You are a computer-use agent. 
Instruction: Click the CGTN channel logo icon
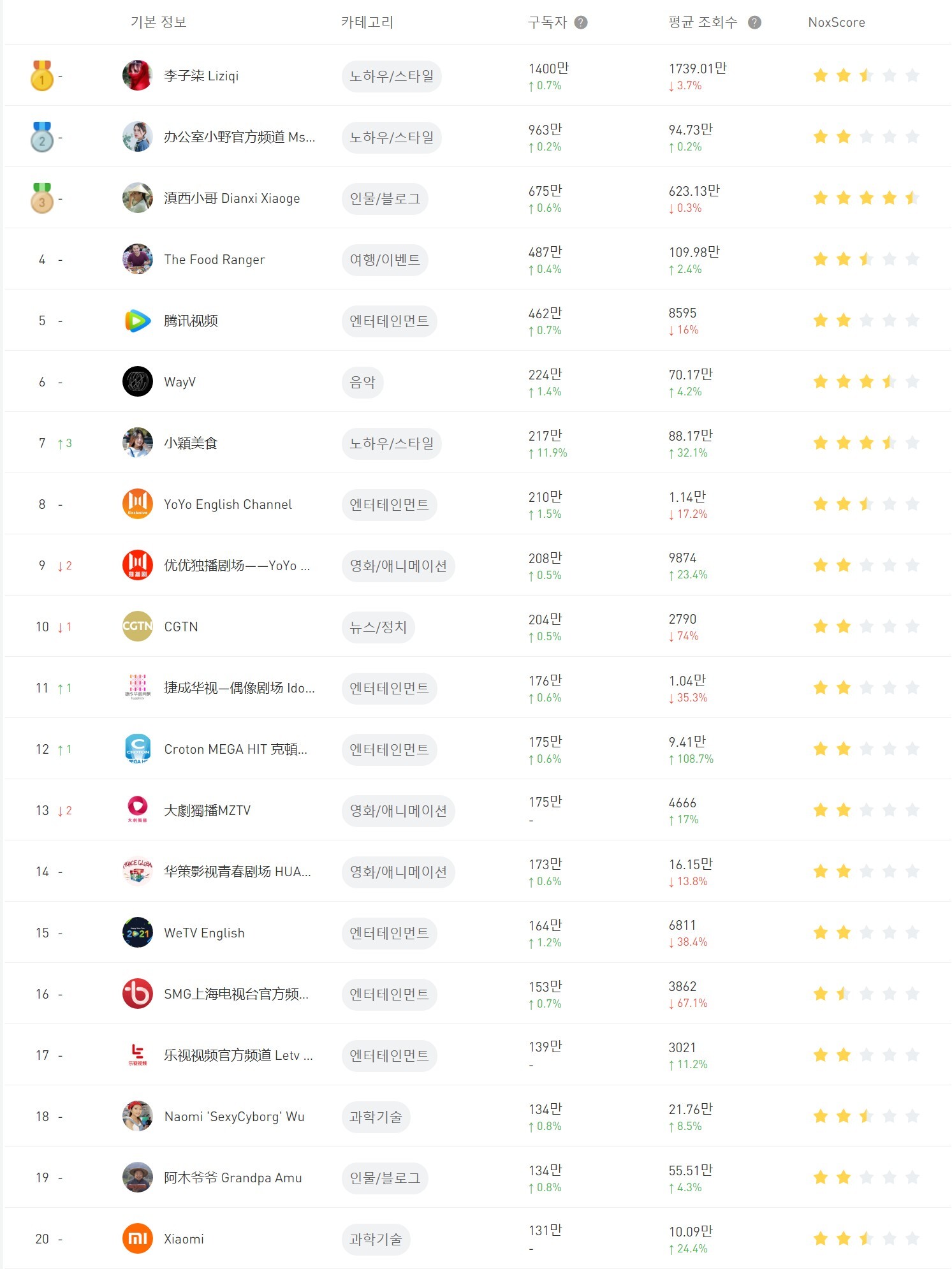click(137, 627)
